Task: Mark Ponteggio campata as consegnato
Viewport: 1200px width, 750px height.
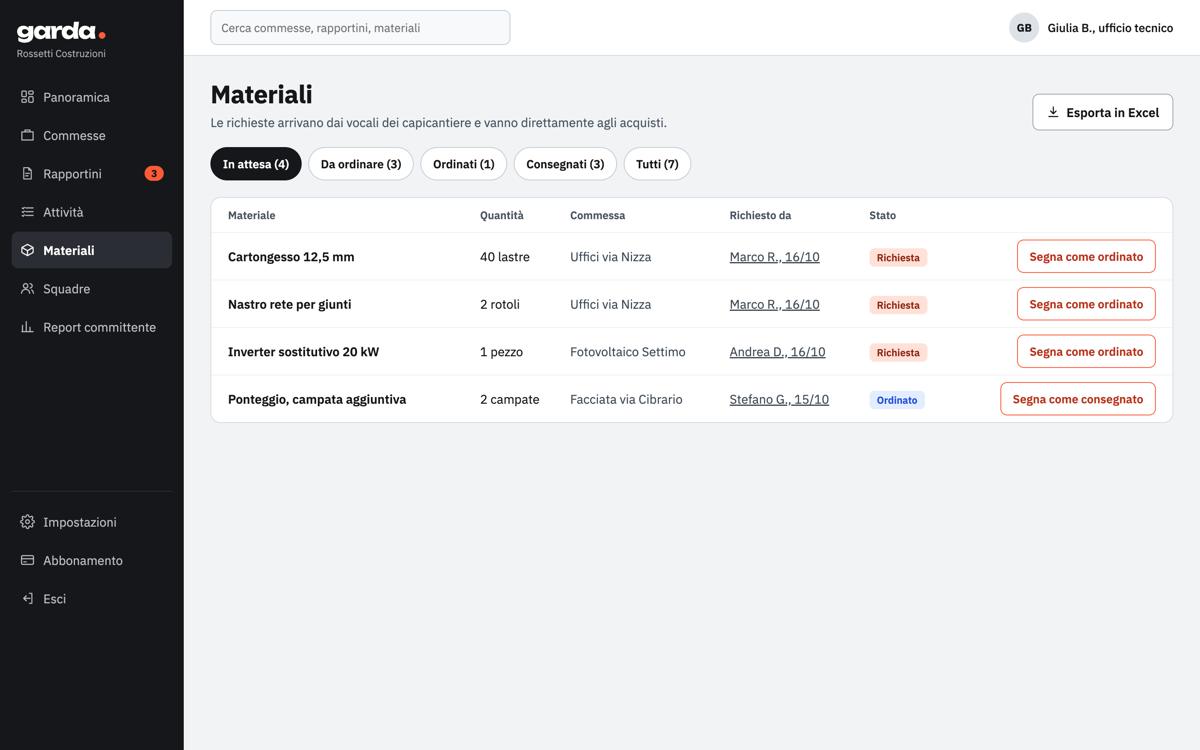Action: point(1078,399)
